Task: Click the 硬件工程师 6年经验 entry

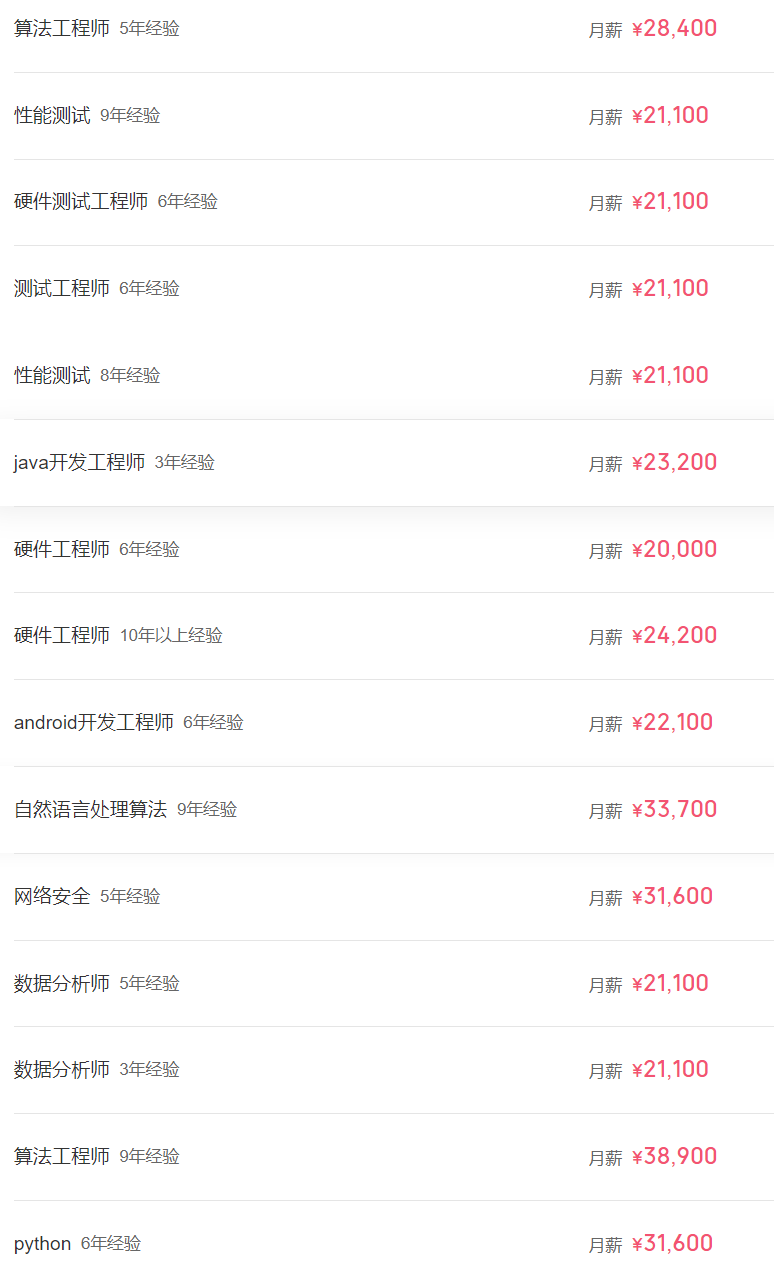Action: [x=62, y=550]
